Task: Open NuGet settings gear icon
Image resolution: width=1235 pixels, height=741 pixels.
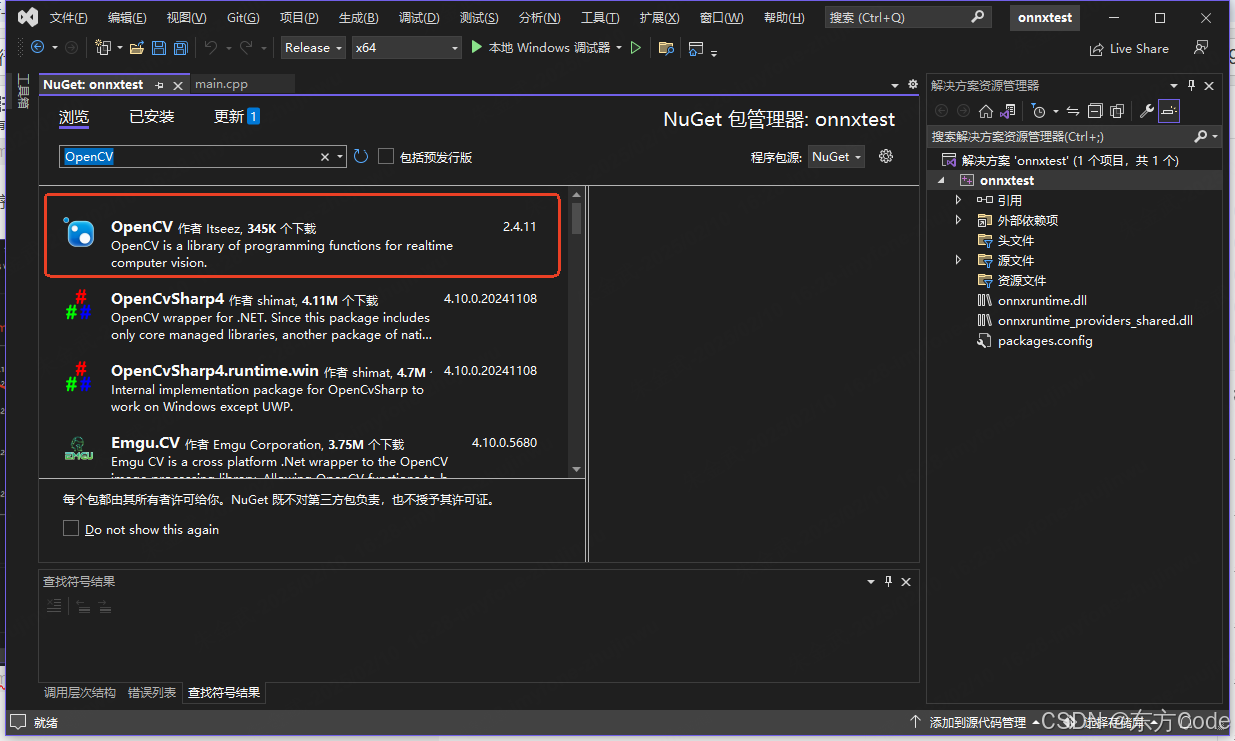Action: click(x=885, y=156)
